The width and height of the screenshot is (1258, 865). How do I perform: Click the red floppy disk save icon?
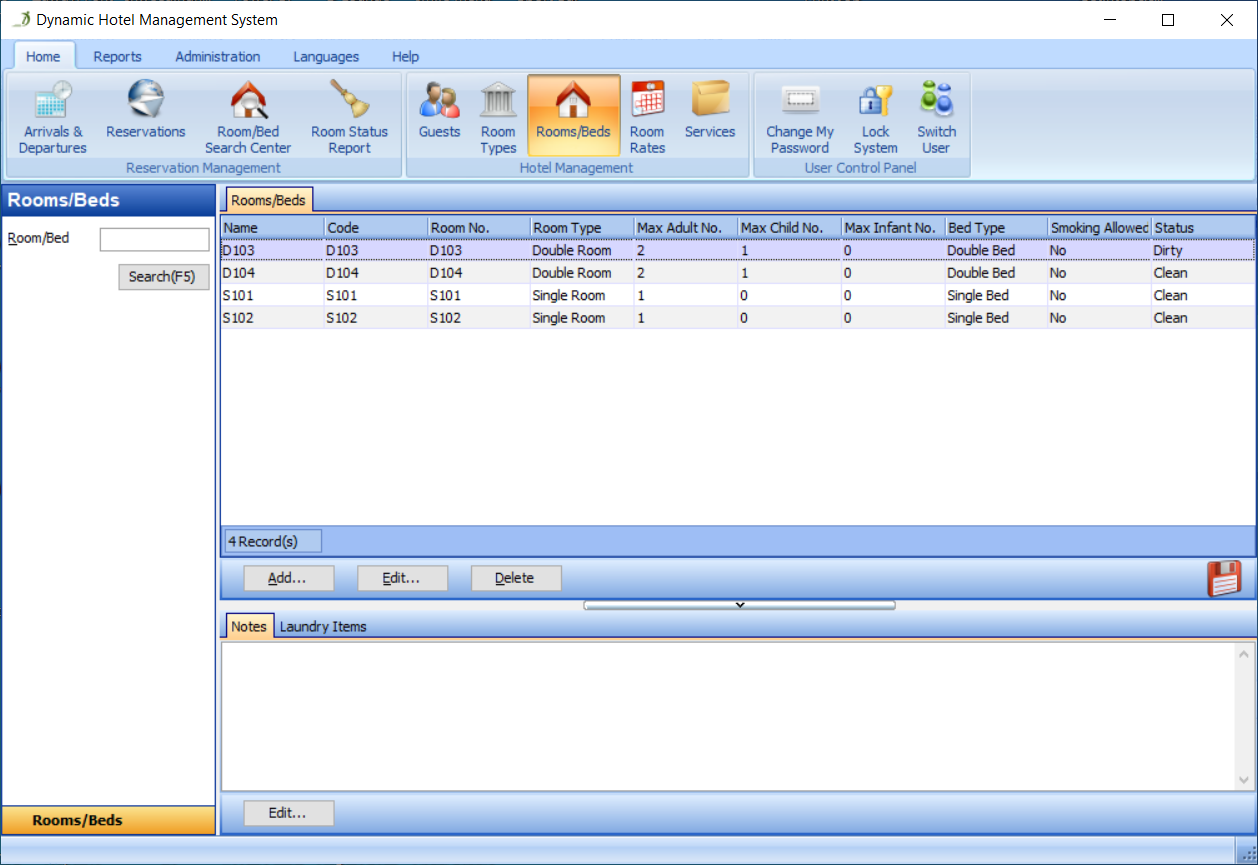[x=1224, y=578]
